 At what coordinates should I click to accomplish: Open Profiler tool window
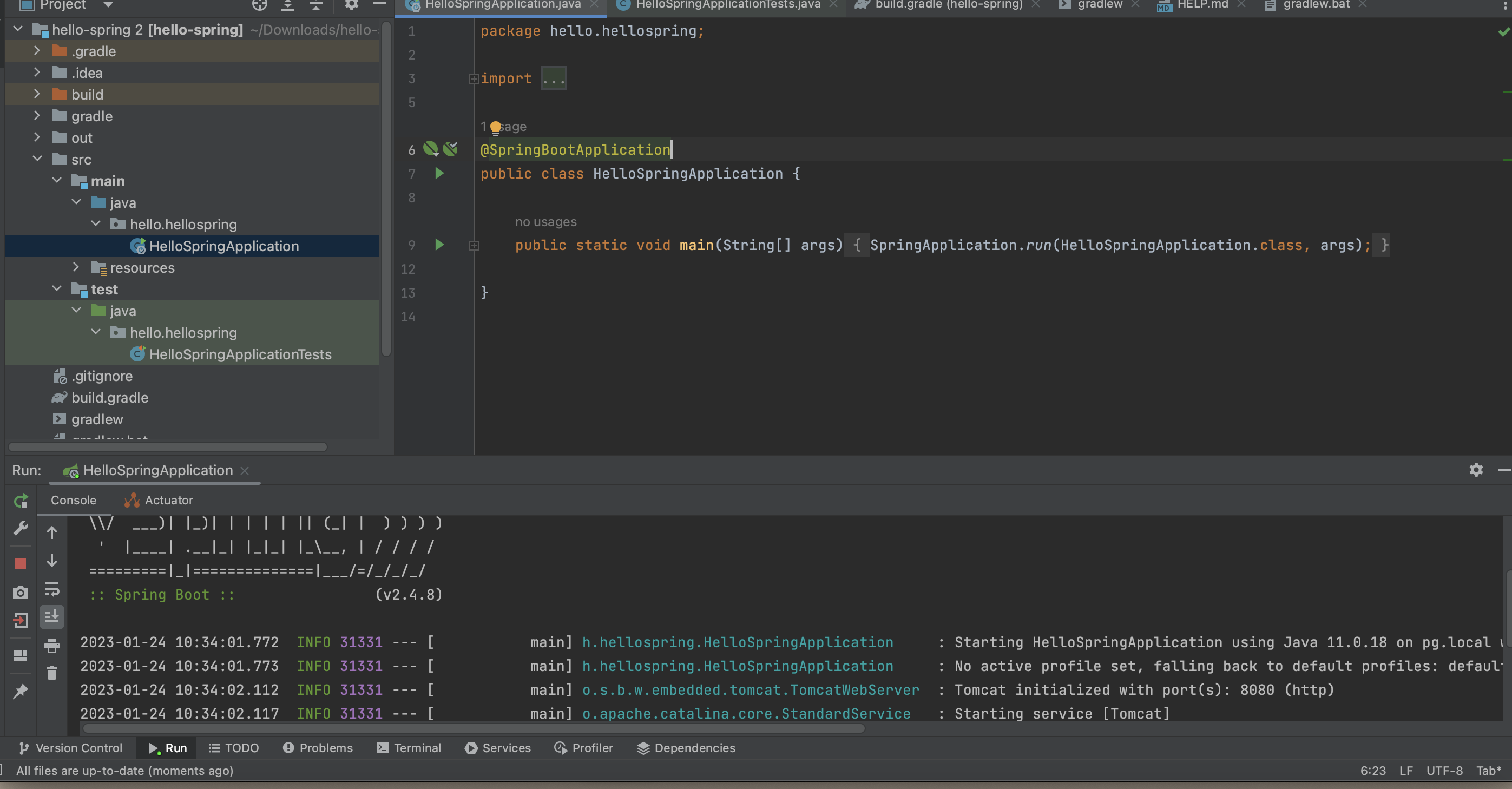(x=583, y=747)
